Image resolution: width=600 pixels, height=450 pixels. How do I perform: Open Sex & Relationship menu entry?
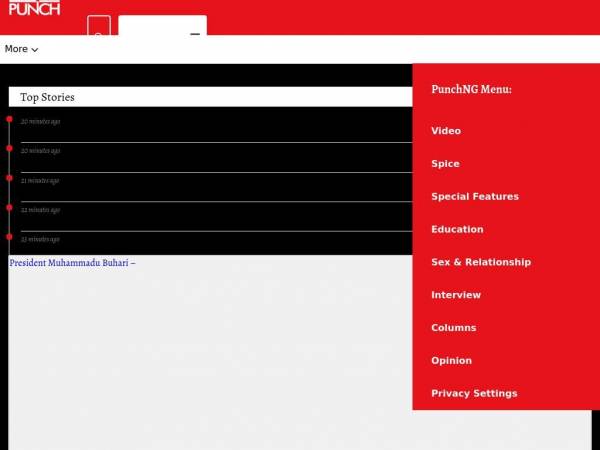[481, 262]
